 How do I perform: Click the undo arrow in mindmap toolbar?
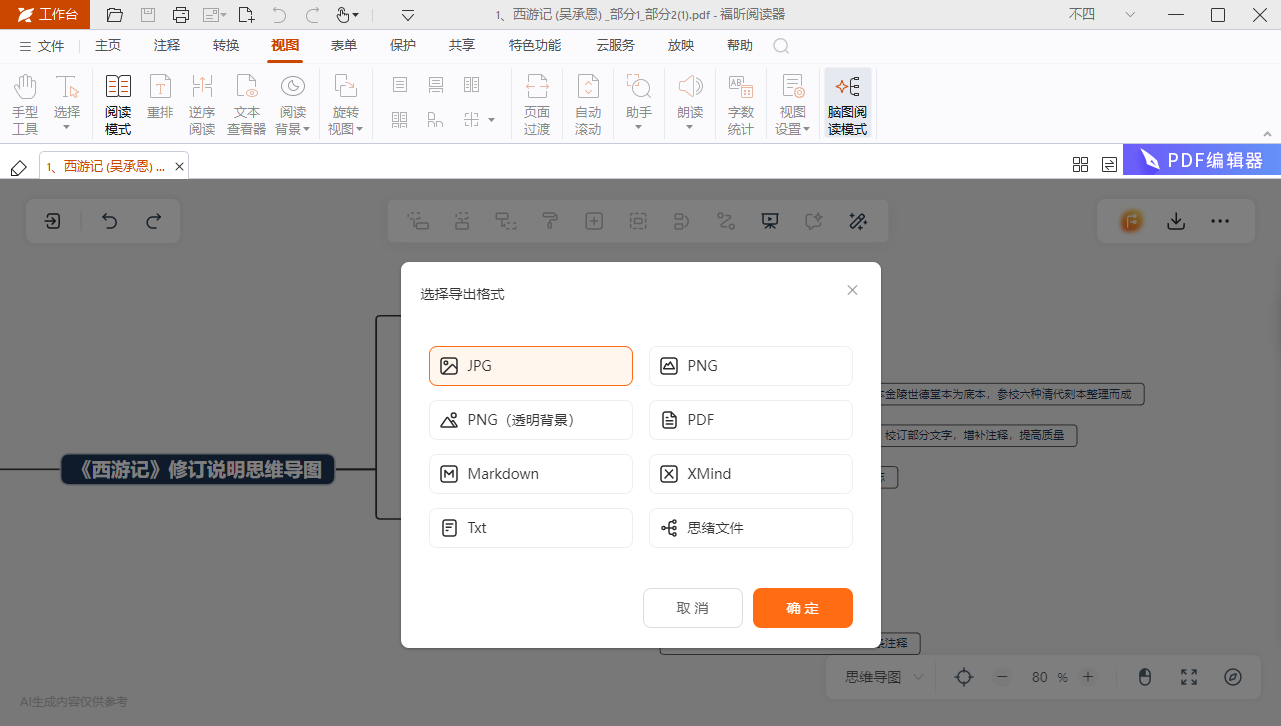click(108, 221)
